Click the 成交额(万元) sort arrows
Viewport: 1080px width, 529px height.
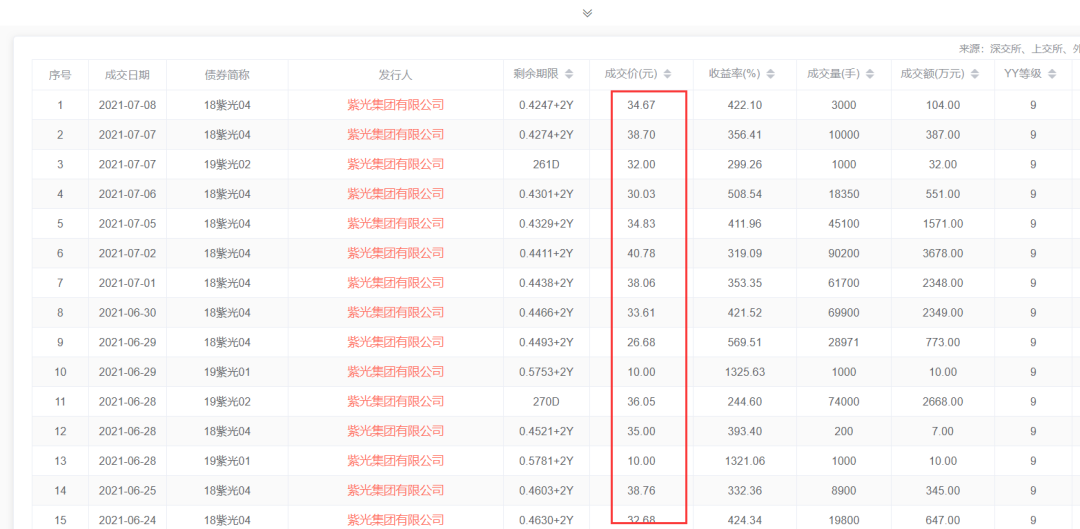(975, 75)
